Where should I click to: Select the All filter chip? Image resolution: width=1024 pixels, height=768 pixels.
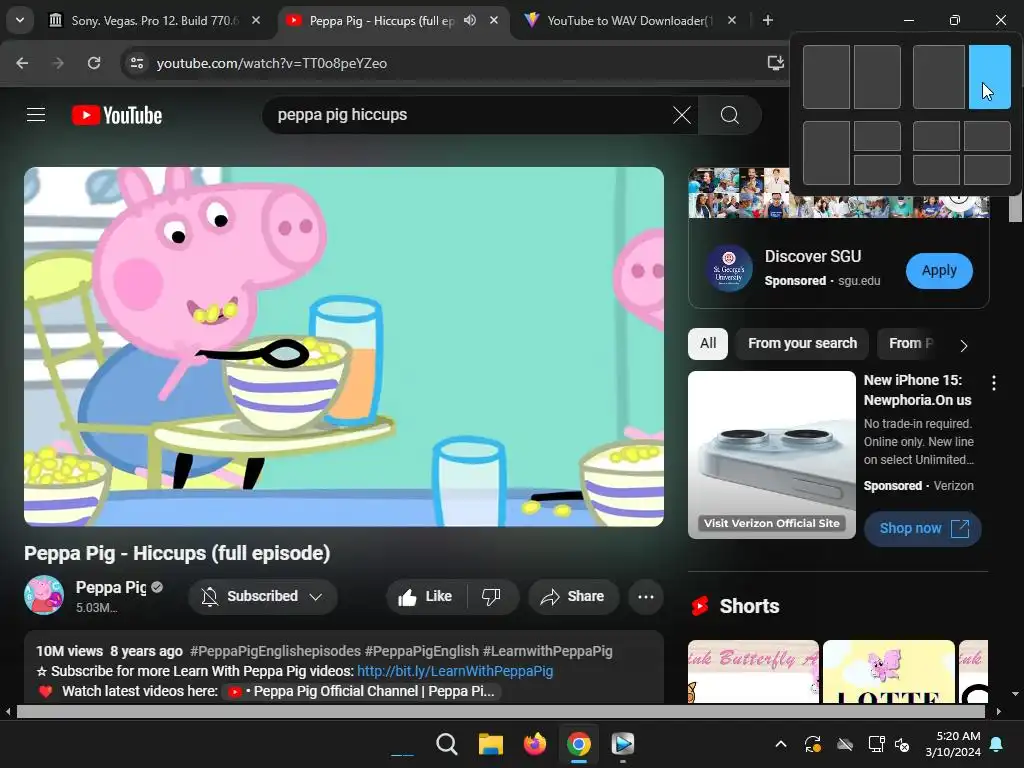[708, 344]
